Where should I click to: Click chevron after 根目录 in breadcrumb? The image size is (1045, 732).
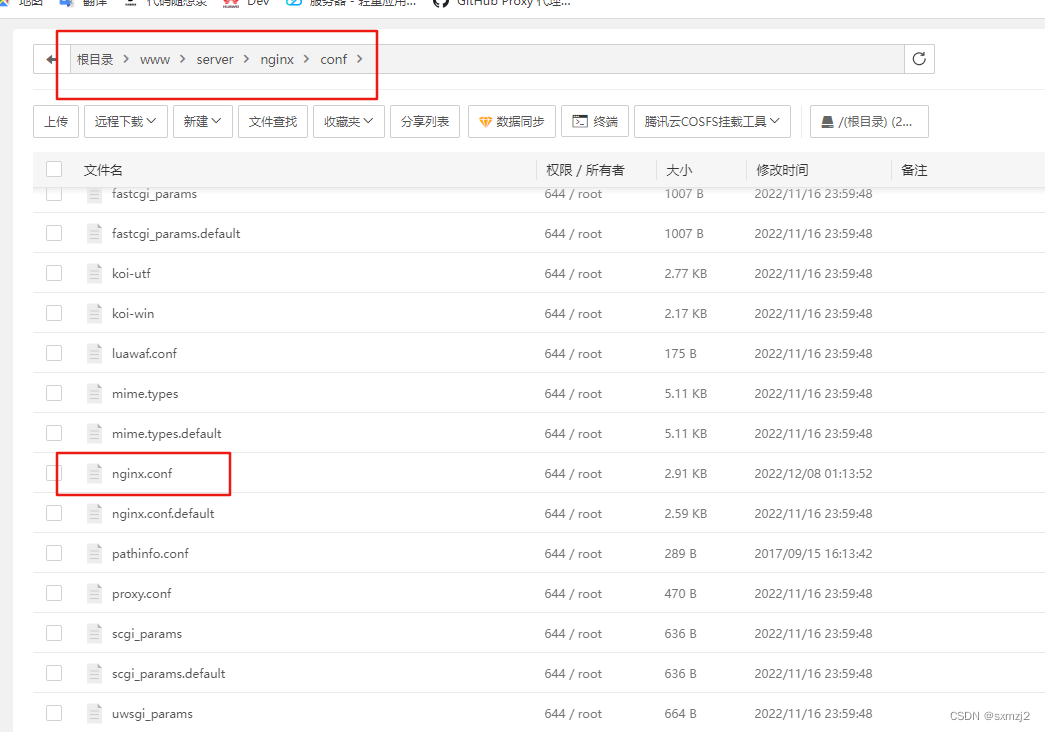[x=126, y=59]
